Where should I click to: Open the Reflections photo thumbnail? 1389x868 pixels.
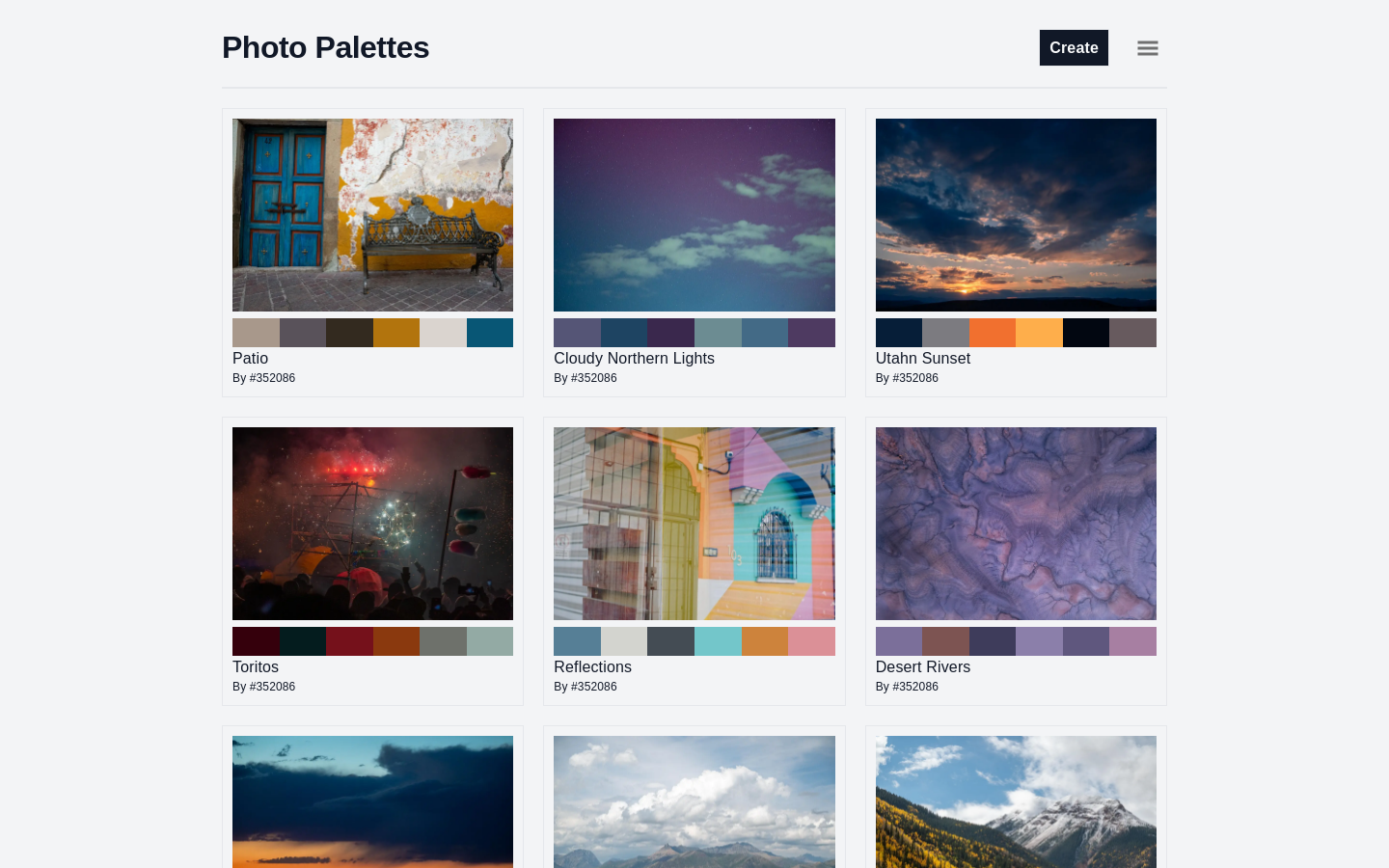pyautogui.click(x=694, y=524)
